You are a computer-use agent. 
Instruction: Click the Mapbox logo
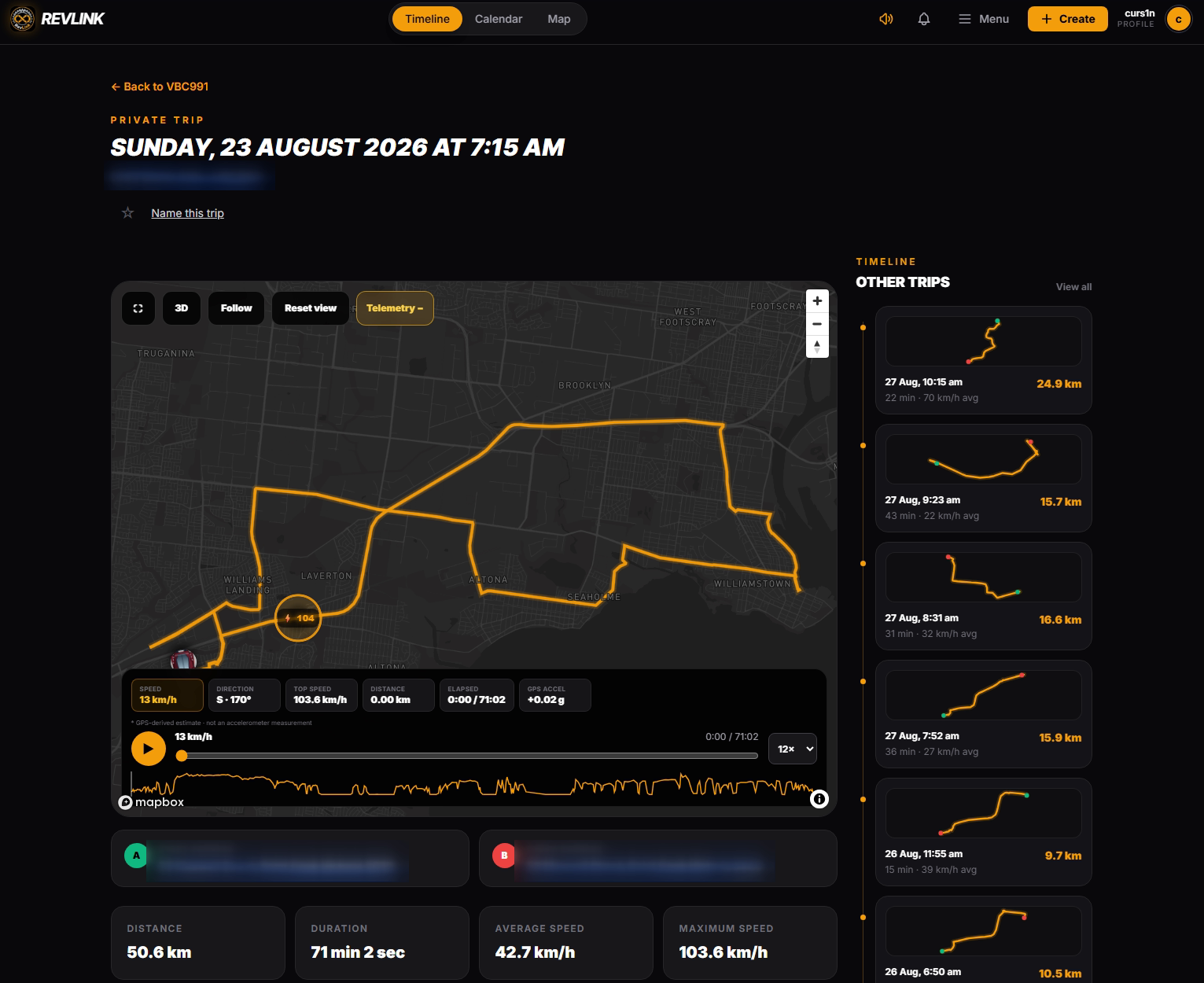point(152,802)
